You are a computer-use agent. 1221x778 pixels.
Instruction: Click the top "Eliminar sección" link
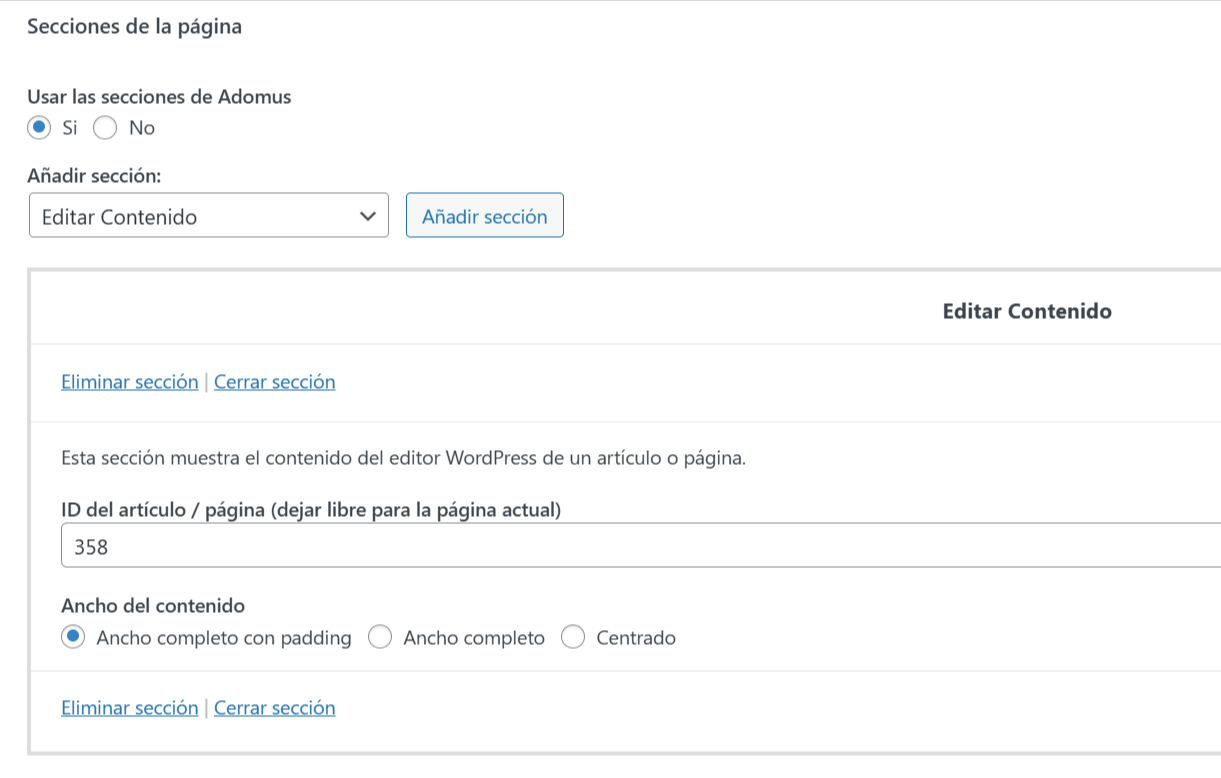(130, 382)
